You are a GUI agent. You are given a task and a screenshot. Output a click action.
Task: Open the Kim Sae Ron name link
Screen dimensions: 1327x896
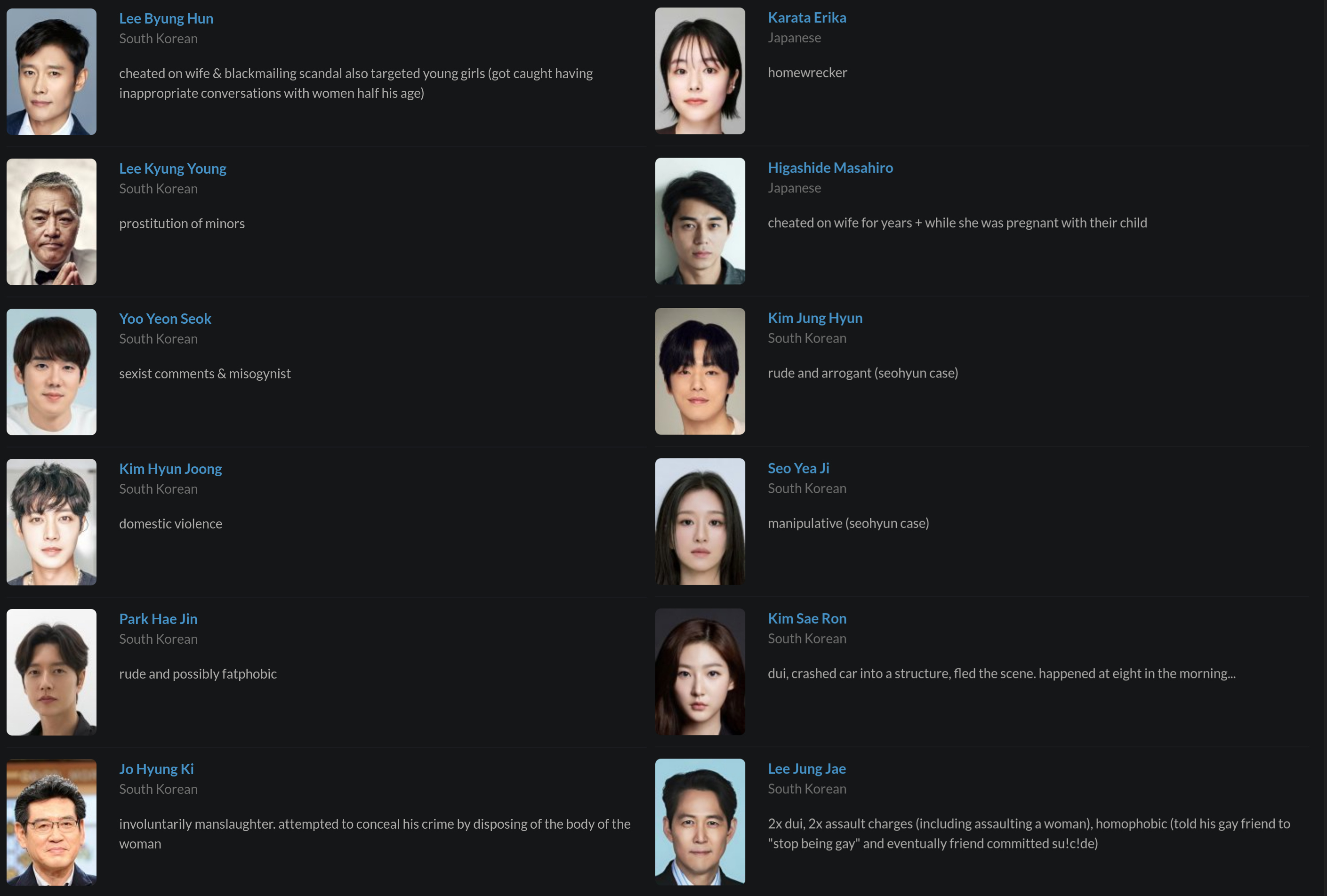click(x=807, y=618)
